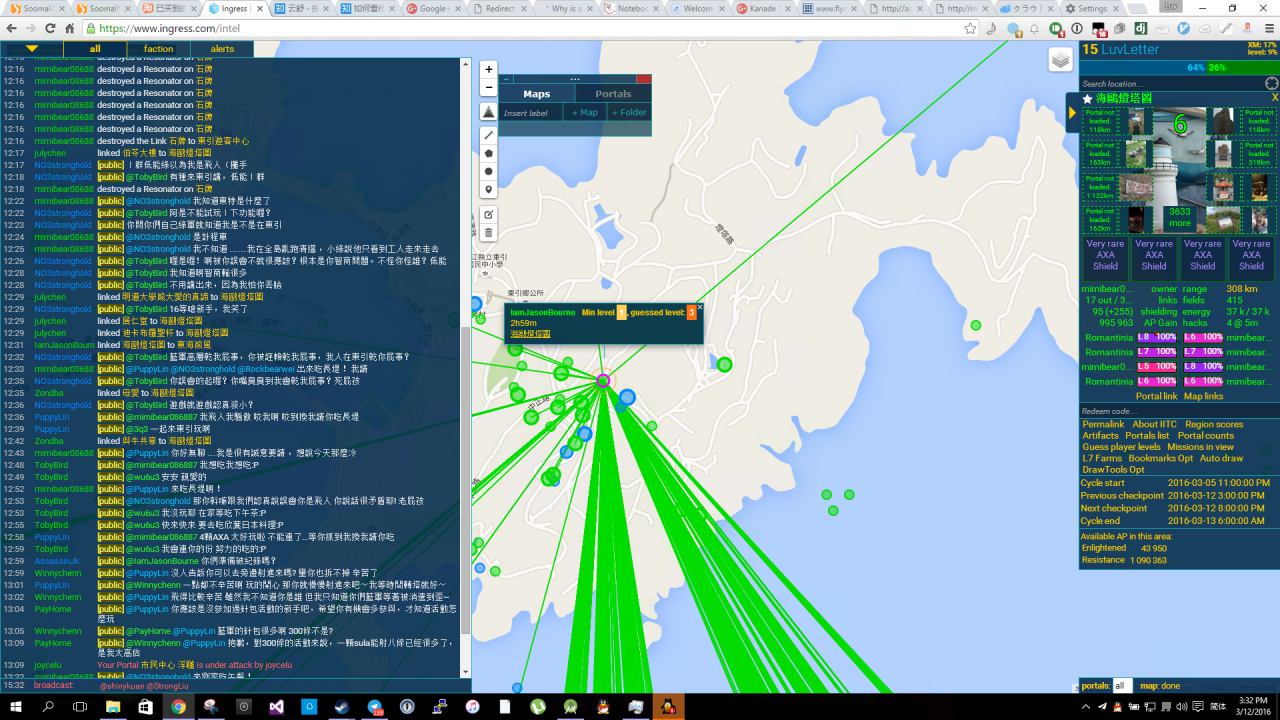The height and width of the screenshot is (720, 1280).
Task: Toggle the portal bookmark star
Action: click(x=1087, y=99)
